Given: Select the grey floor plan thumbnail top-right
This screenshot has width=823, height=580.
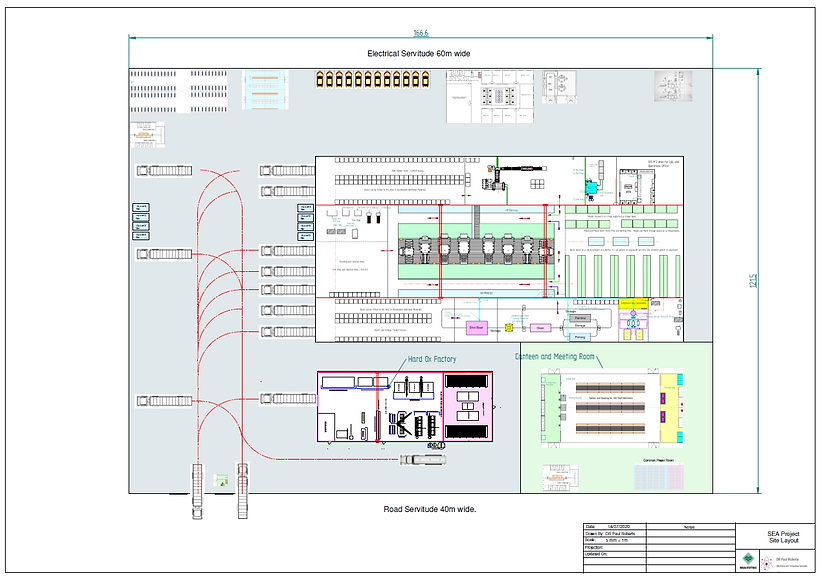Looking at the screenshot, I should point(673,86).
